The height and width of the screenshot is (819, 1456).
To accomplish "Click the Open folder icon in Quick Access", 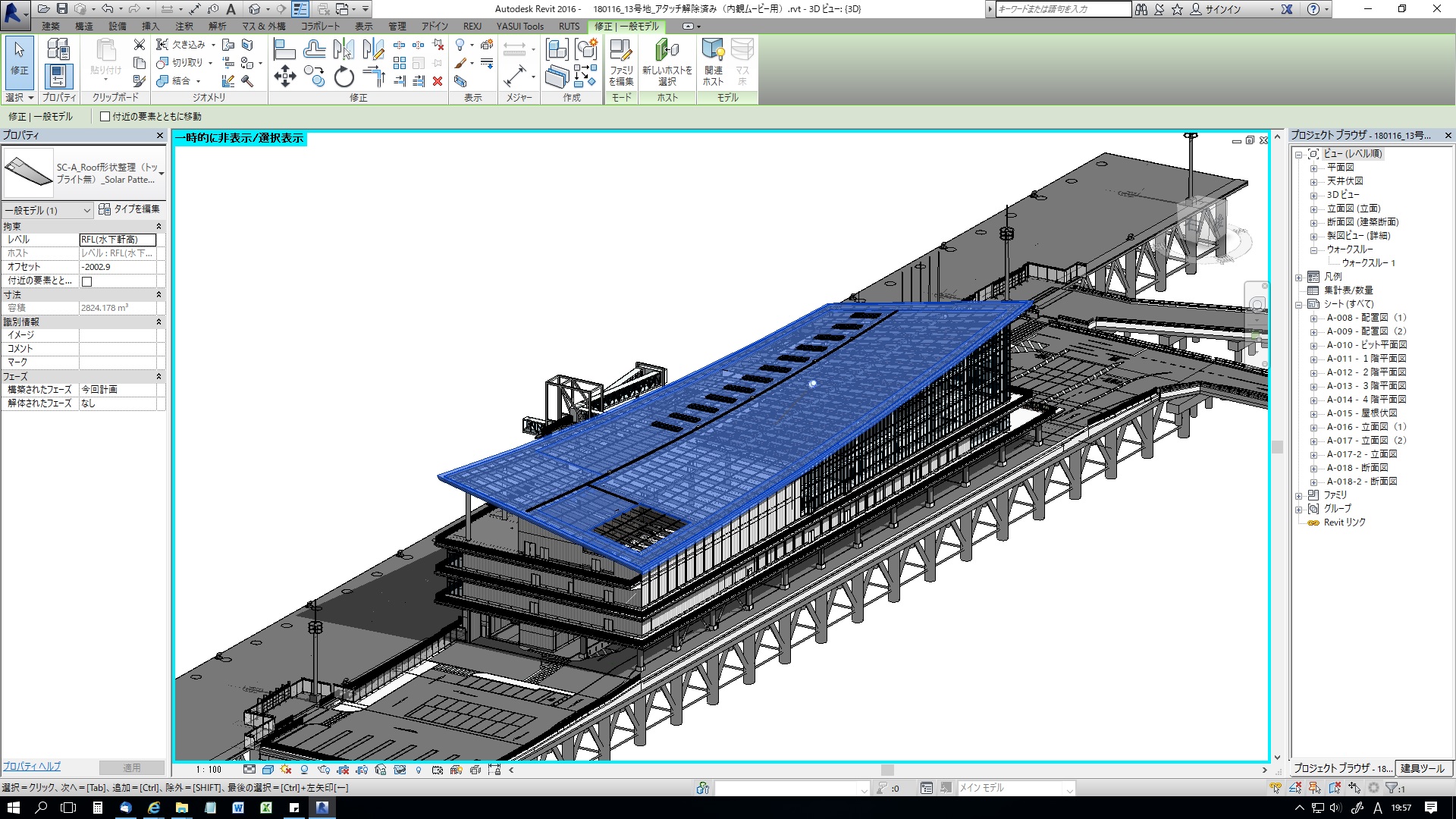I will pos(43,9).
